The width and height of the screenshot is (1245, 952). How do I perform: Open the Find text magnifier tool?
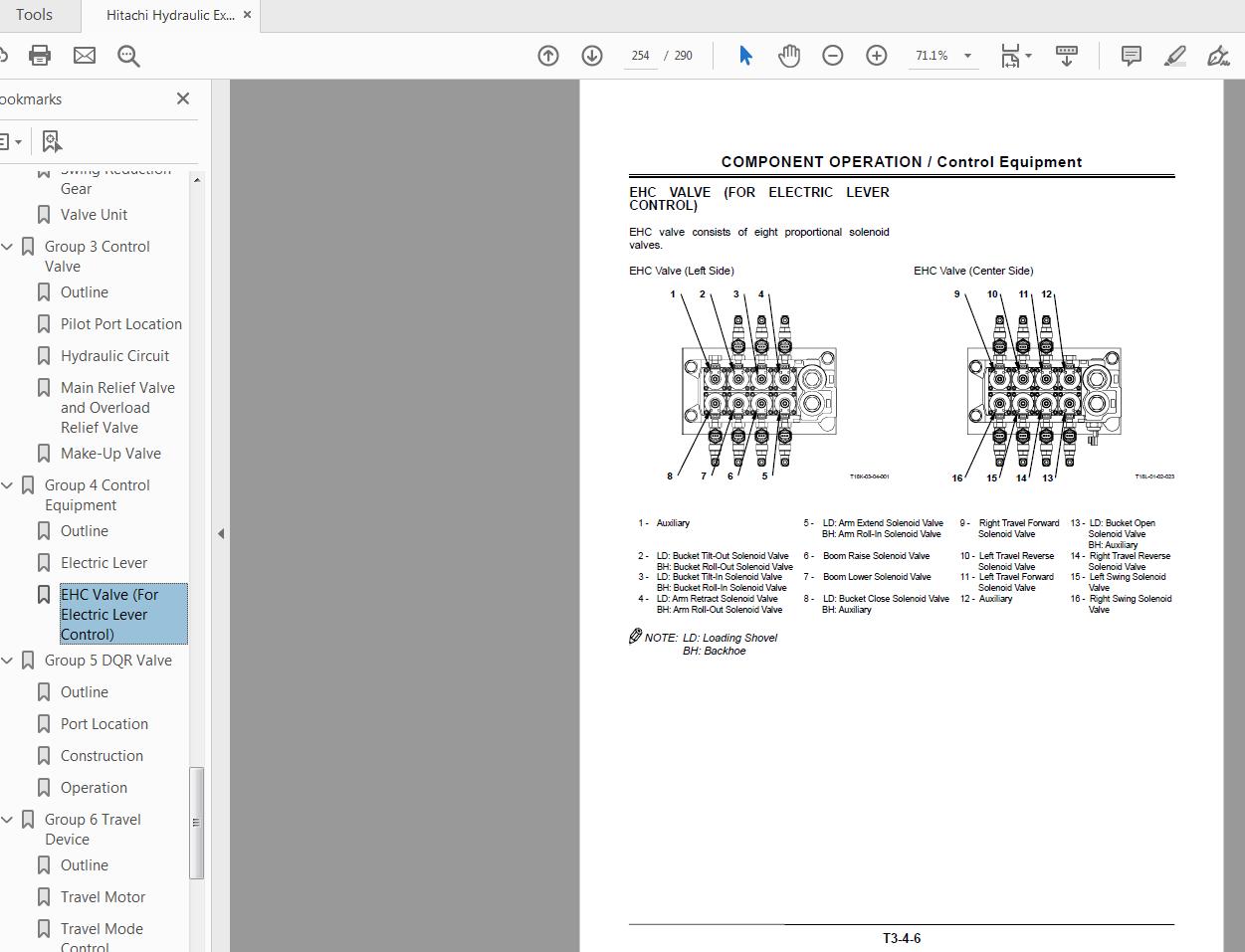128,56
